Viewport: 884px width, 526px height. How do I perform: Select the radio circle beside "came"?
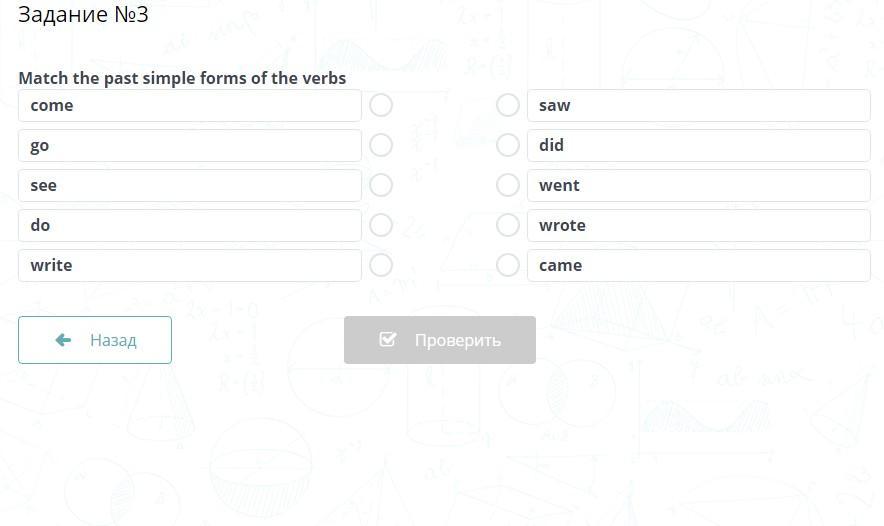click(x=508, y=265)
